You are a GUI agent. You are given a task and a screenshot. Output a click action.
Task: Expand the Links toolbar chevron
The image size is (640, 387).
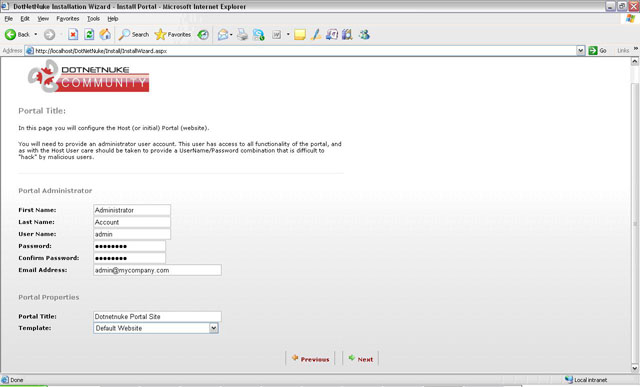[636, 49]
